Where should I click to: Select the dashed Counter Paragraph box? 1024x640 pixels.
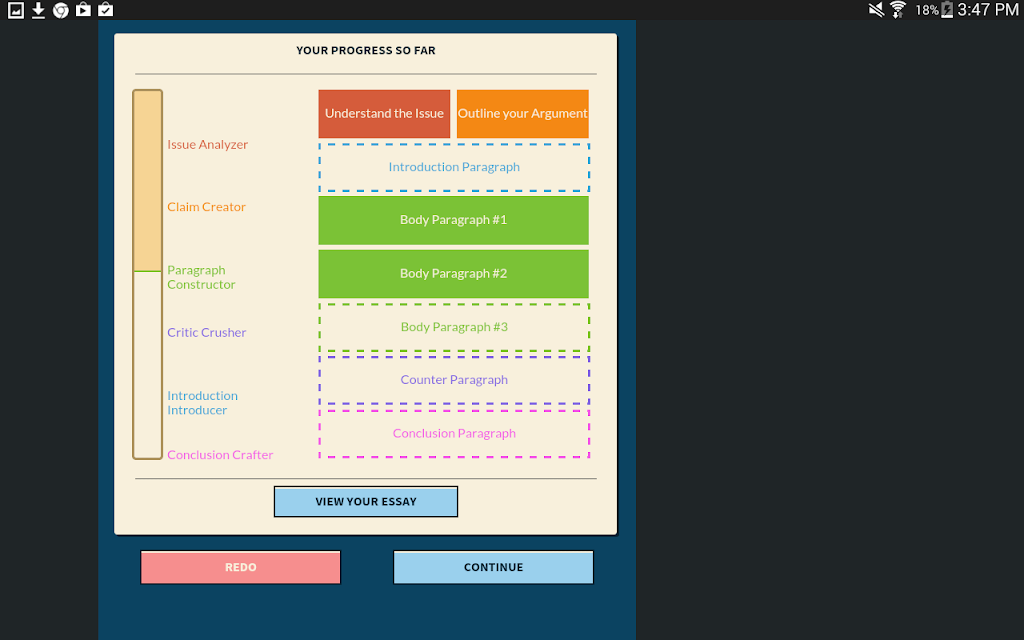(454, 380)
